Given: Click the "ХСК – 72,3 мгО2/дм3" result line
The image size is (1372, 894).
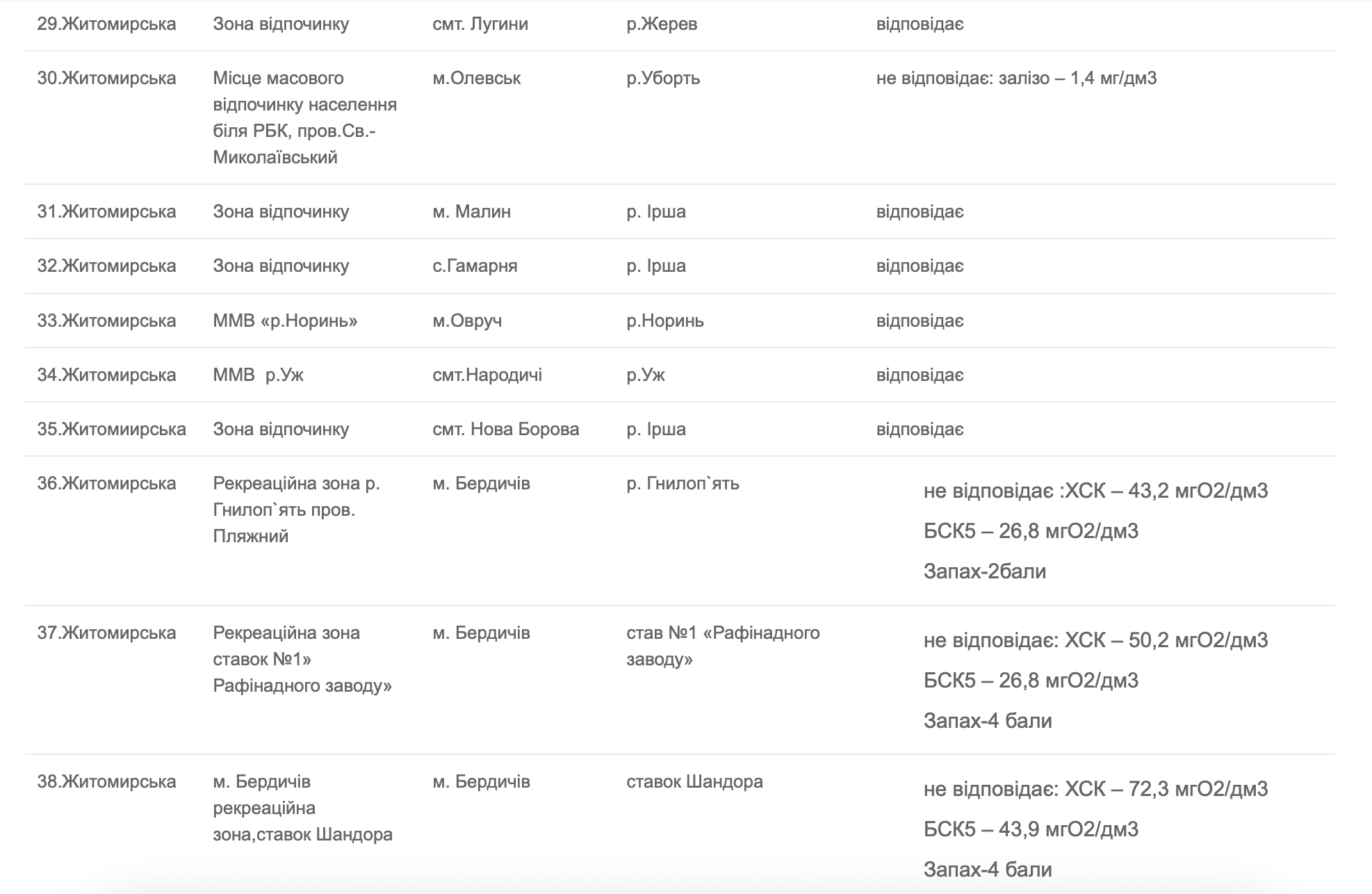Looking at the screenshot, I should click(1166, 790).
